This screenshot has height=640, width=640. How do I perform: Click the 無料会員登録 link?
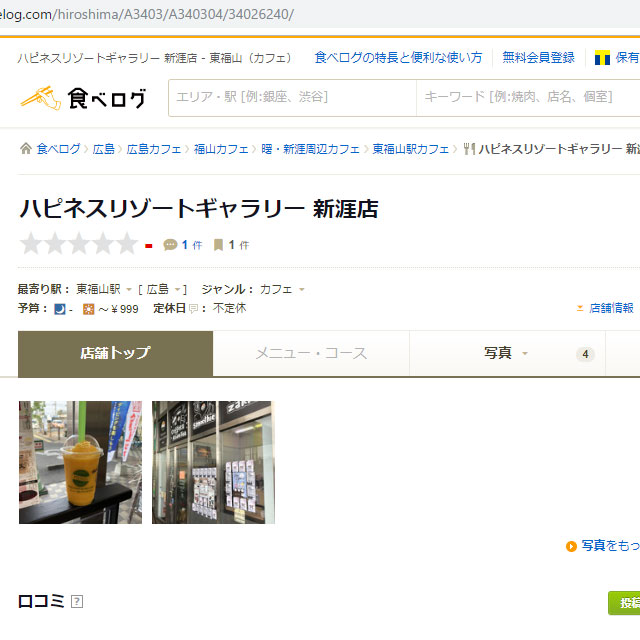click(x=538, y=58)
